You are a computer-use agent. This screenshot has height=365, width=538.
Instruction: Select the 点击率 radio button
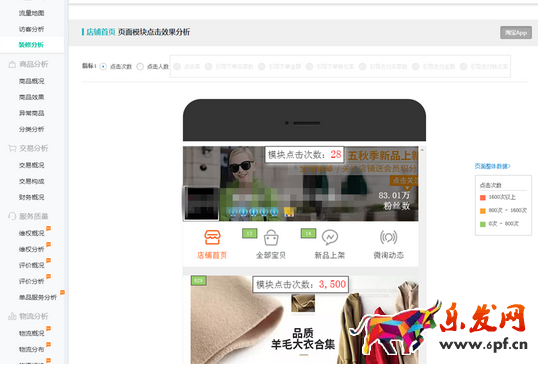click(x=177, y=67)
